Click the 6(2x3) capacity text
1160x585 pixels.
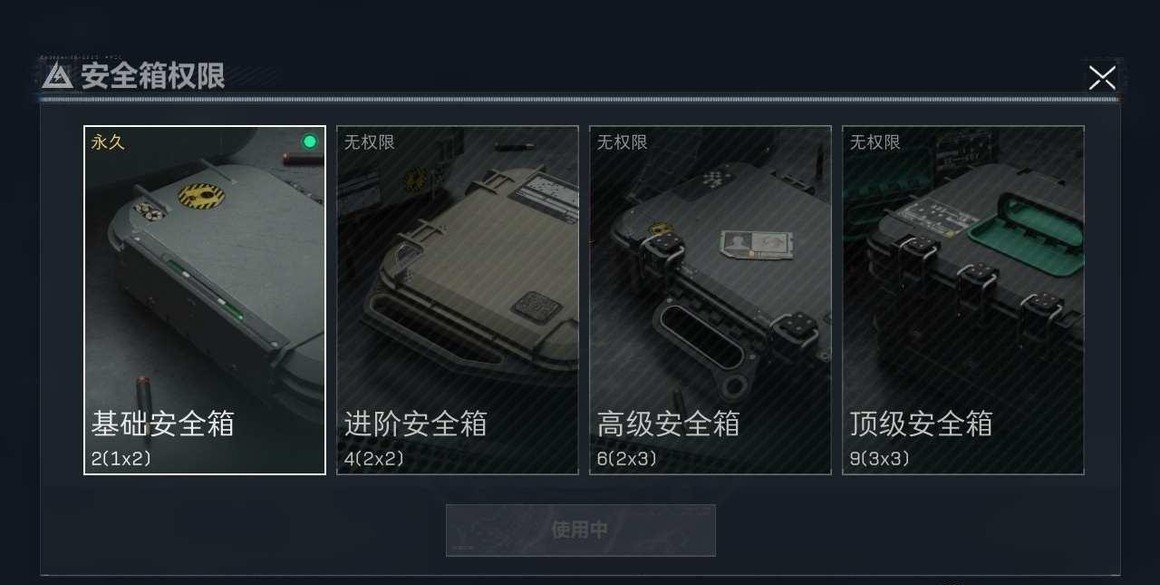point(627,459)
